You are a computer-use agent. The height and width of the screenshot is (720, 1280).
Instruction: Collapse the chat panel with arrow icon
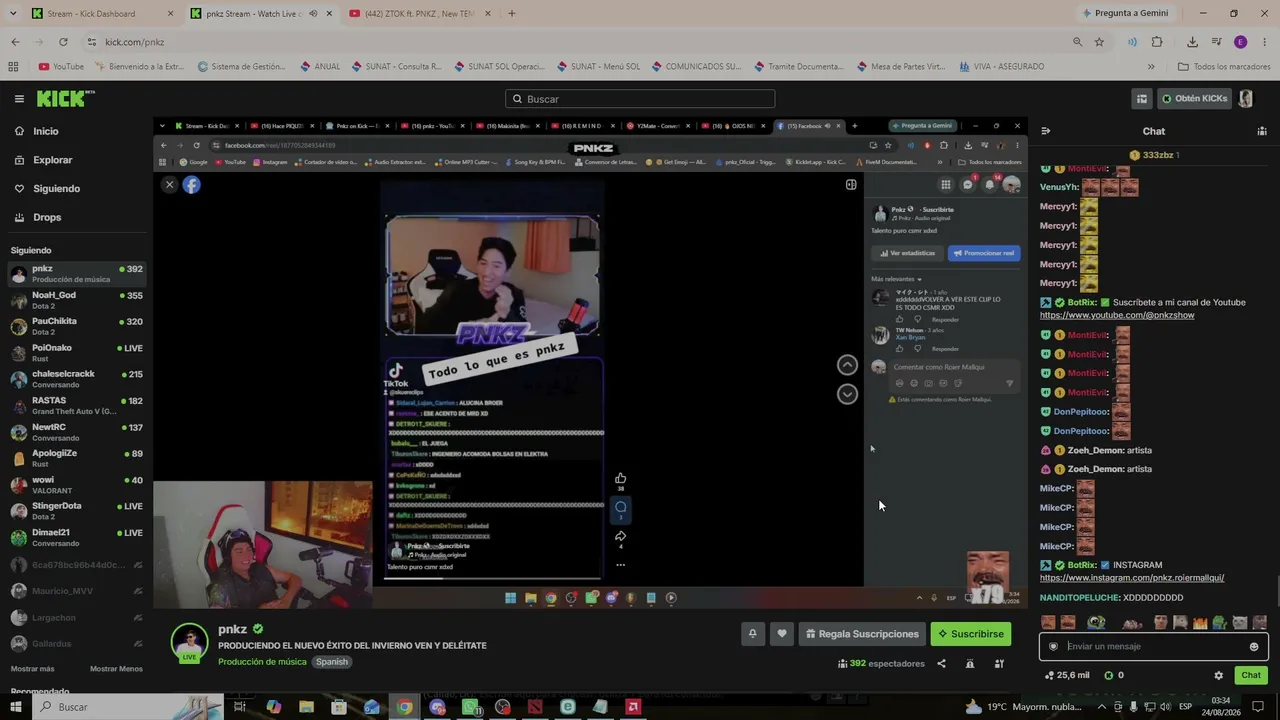point(1046,131)
